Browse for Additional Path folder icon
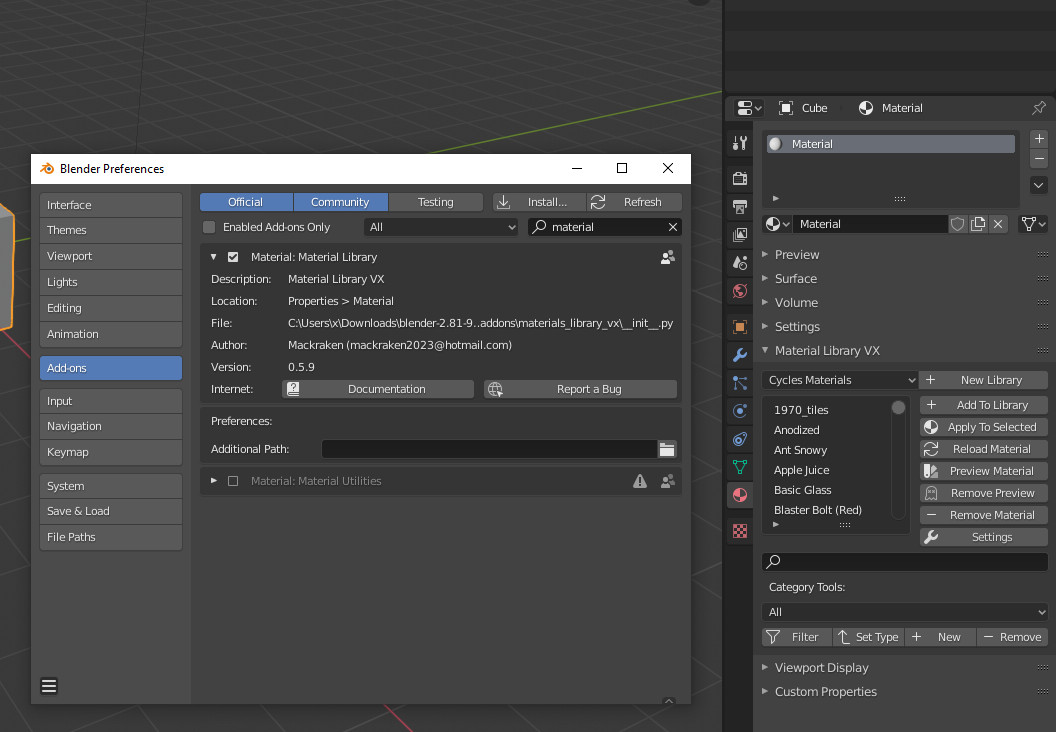This screenshot has width=1056, height=732. coord(667,450)
